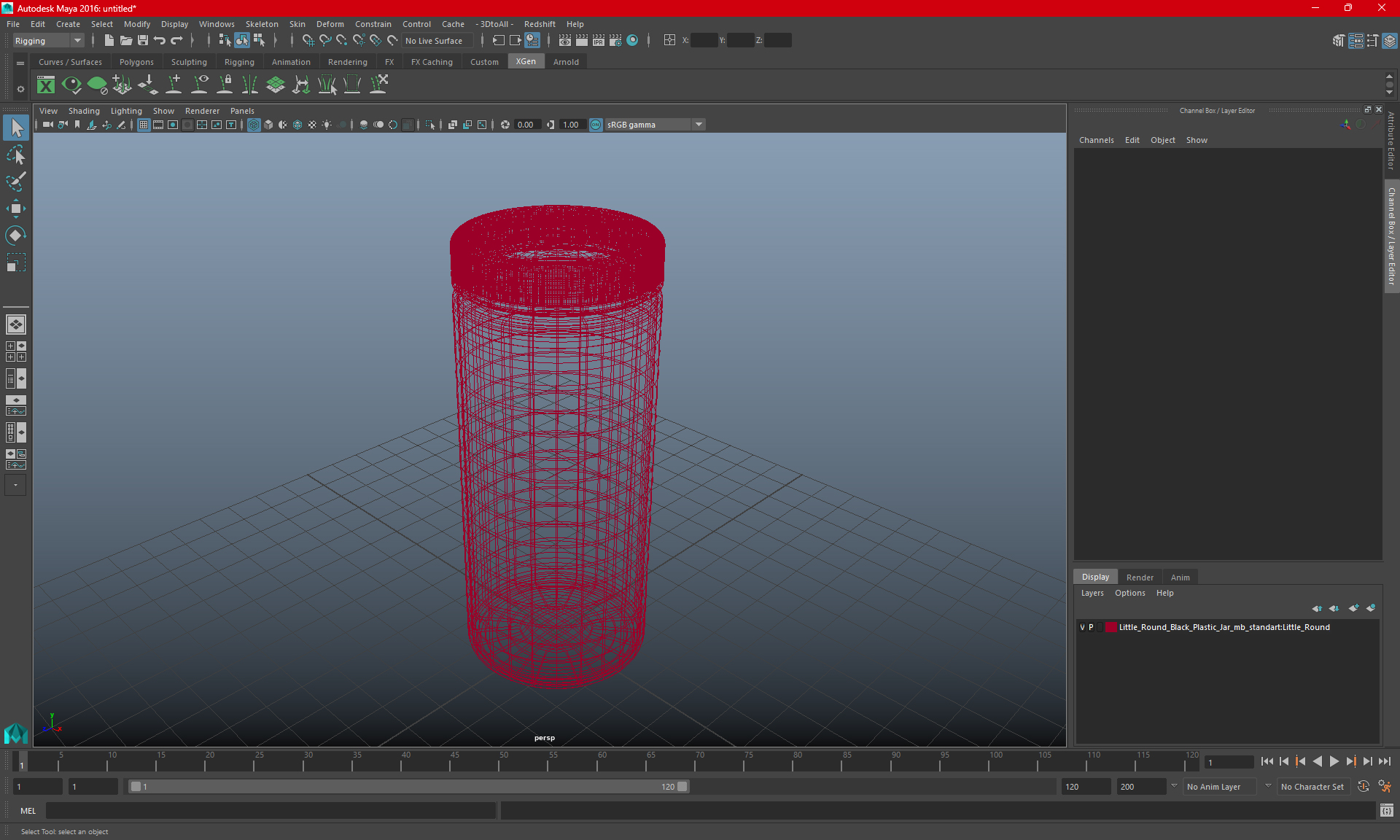This screenshot has height=840, width=1400.
Task: Click the Anim button in Channel Box
Action: pyautogui.click(x=1180, y=577)
